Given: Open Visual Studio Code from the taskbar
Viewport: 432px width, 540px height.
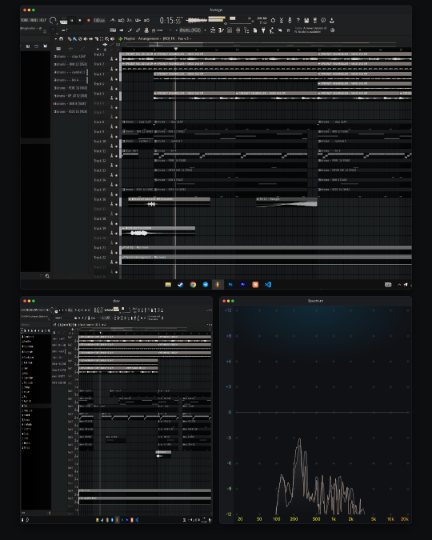Looking at the screenshot, I should (268, 284).
